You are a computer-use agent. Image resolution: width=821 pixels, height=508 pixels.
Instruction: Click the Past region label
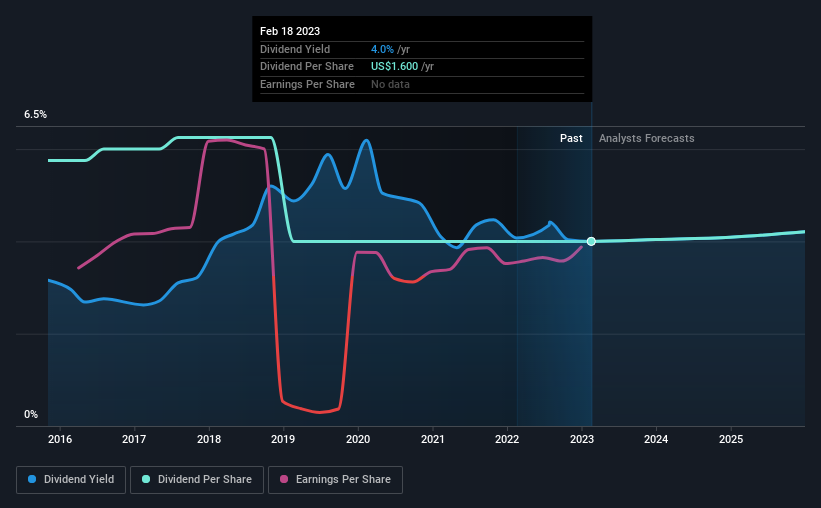pyautogui.click(x=571, y=138)
